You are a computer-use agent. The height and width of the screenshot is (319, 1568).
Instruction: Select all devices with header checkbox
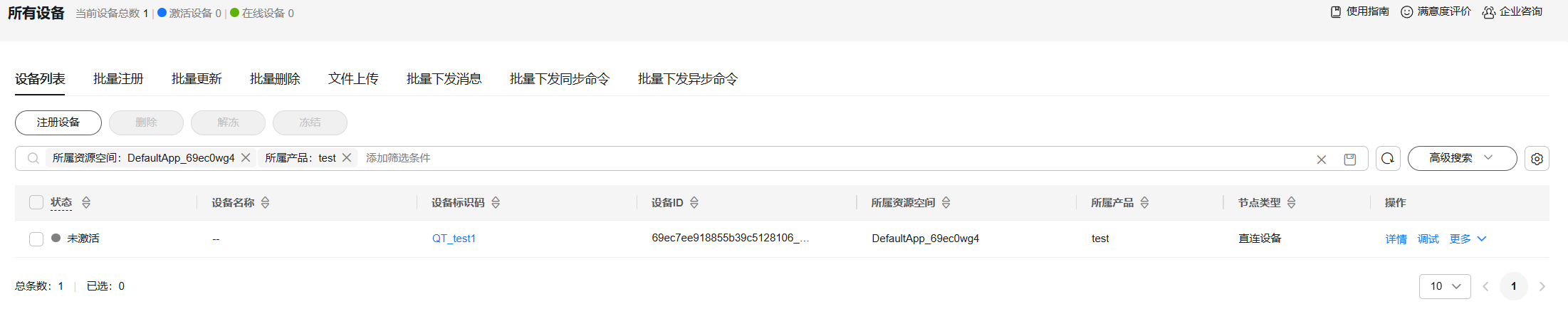36,202
